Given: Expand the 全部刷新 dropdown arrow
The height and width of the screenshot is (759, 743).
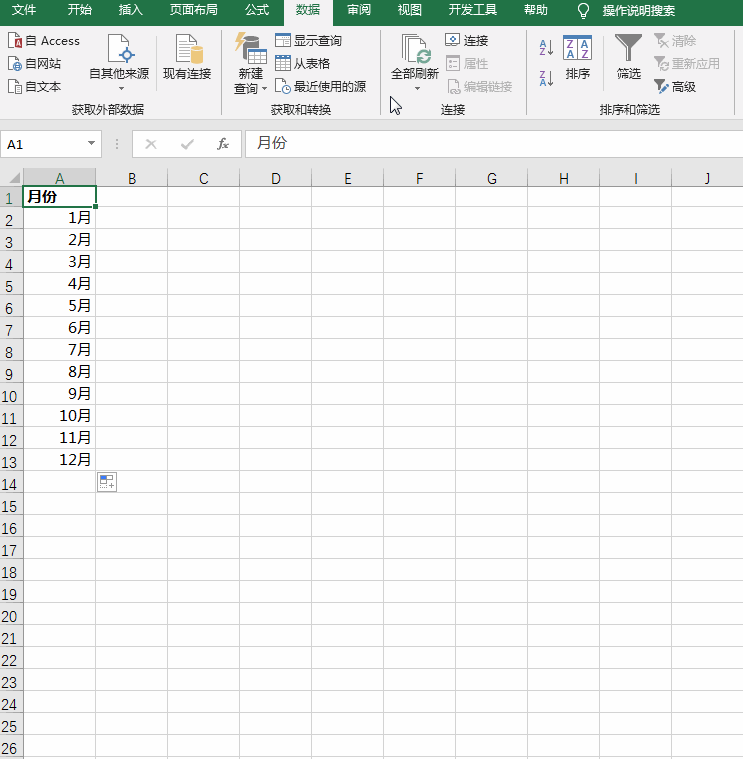Looking at the screenshot, I should [x=417, y=89].
